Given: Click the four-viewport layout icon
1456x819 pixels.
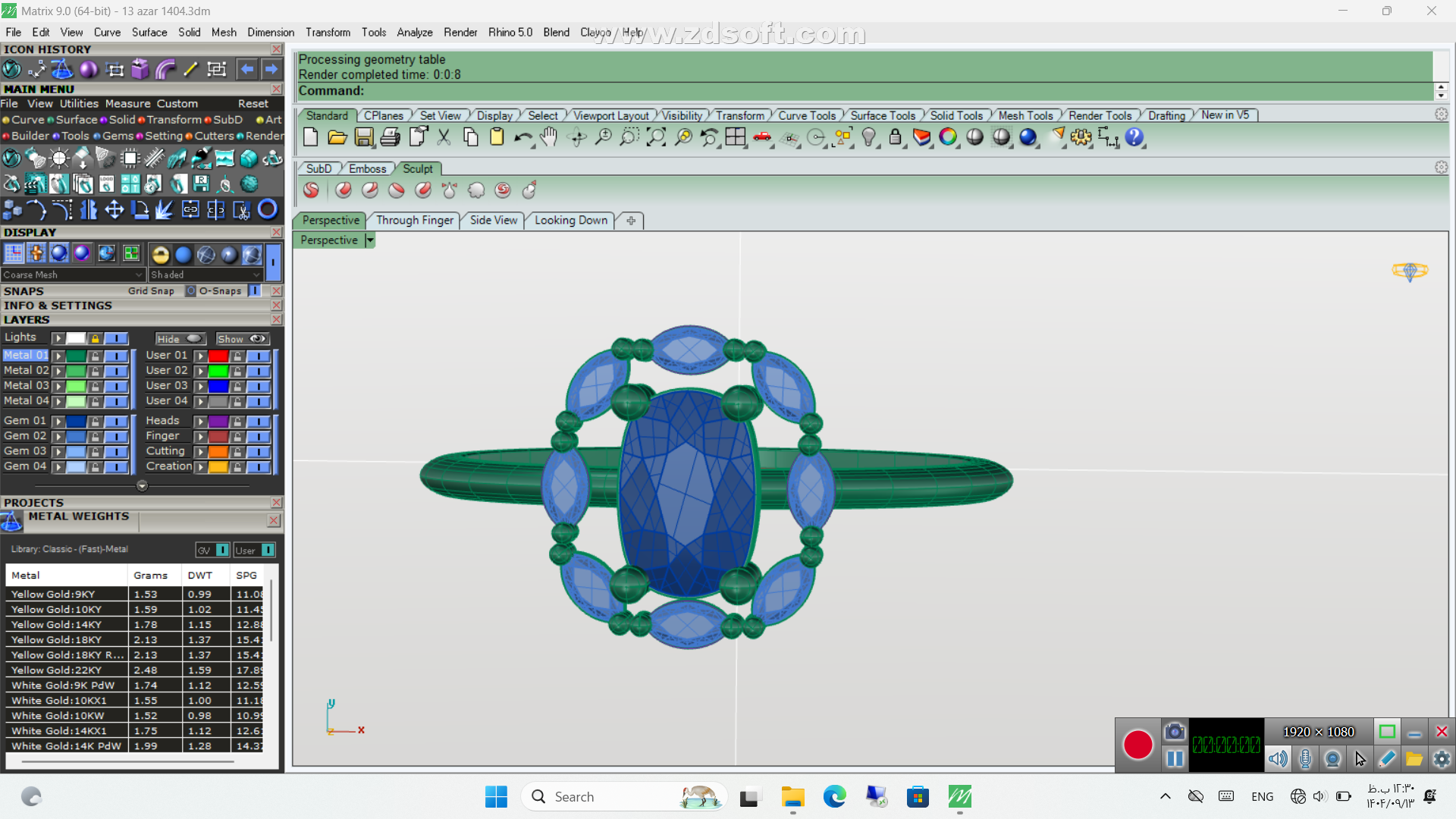Looking at the screenshot, I should click(x=736, y=137).
